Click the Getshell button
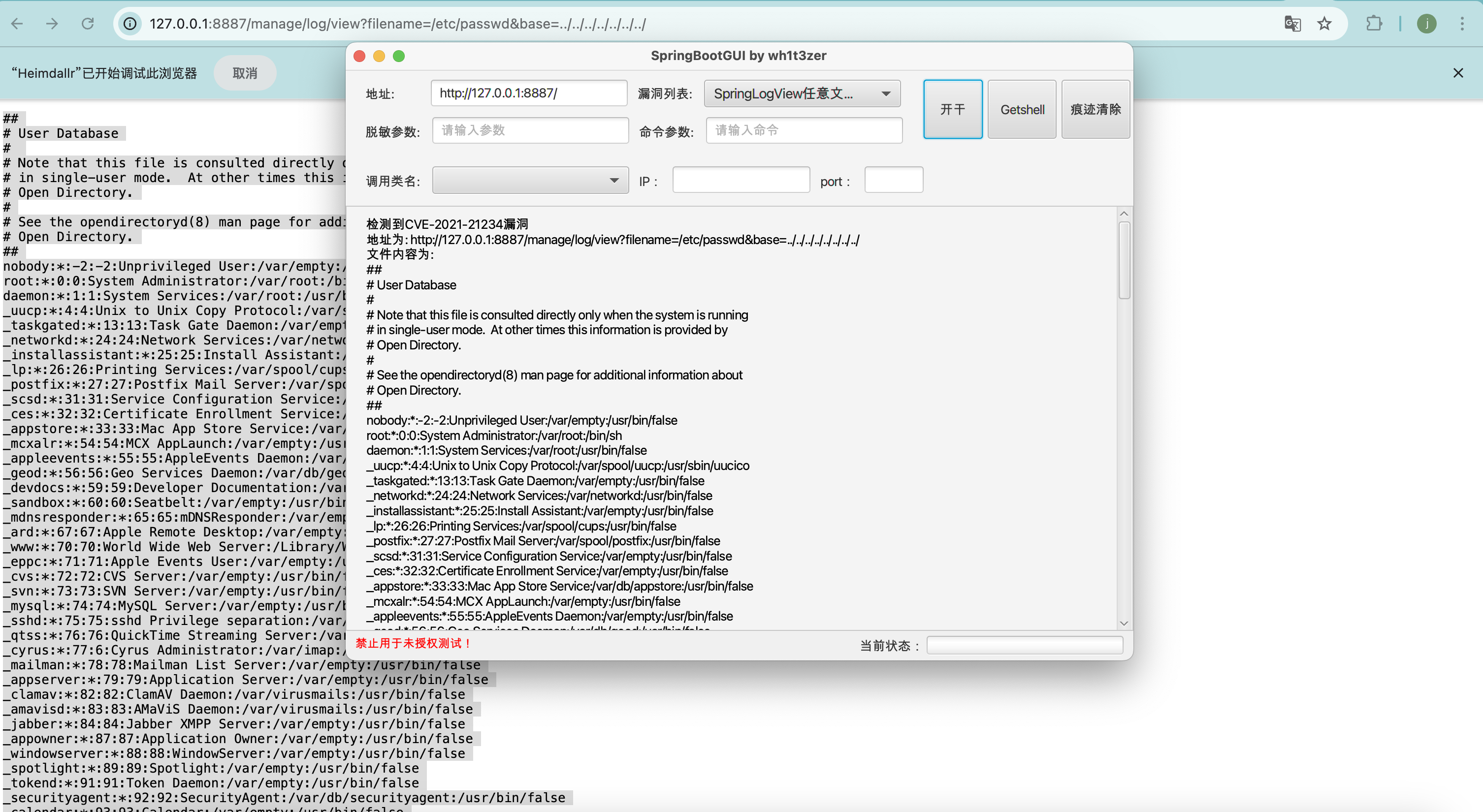Screen dimensions: 1483x812 tap(1022, 109)
